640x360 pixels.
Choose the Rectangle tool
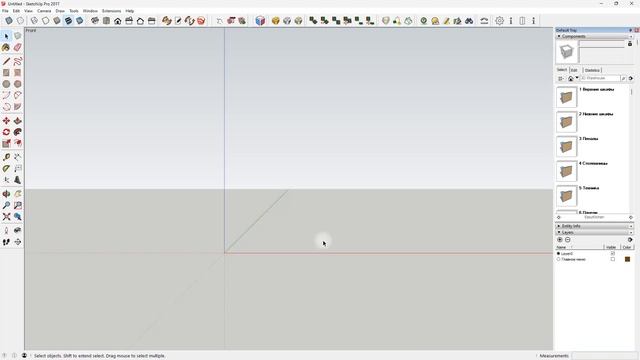(x=6, y=73)
